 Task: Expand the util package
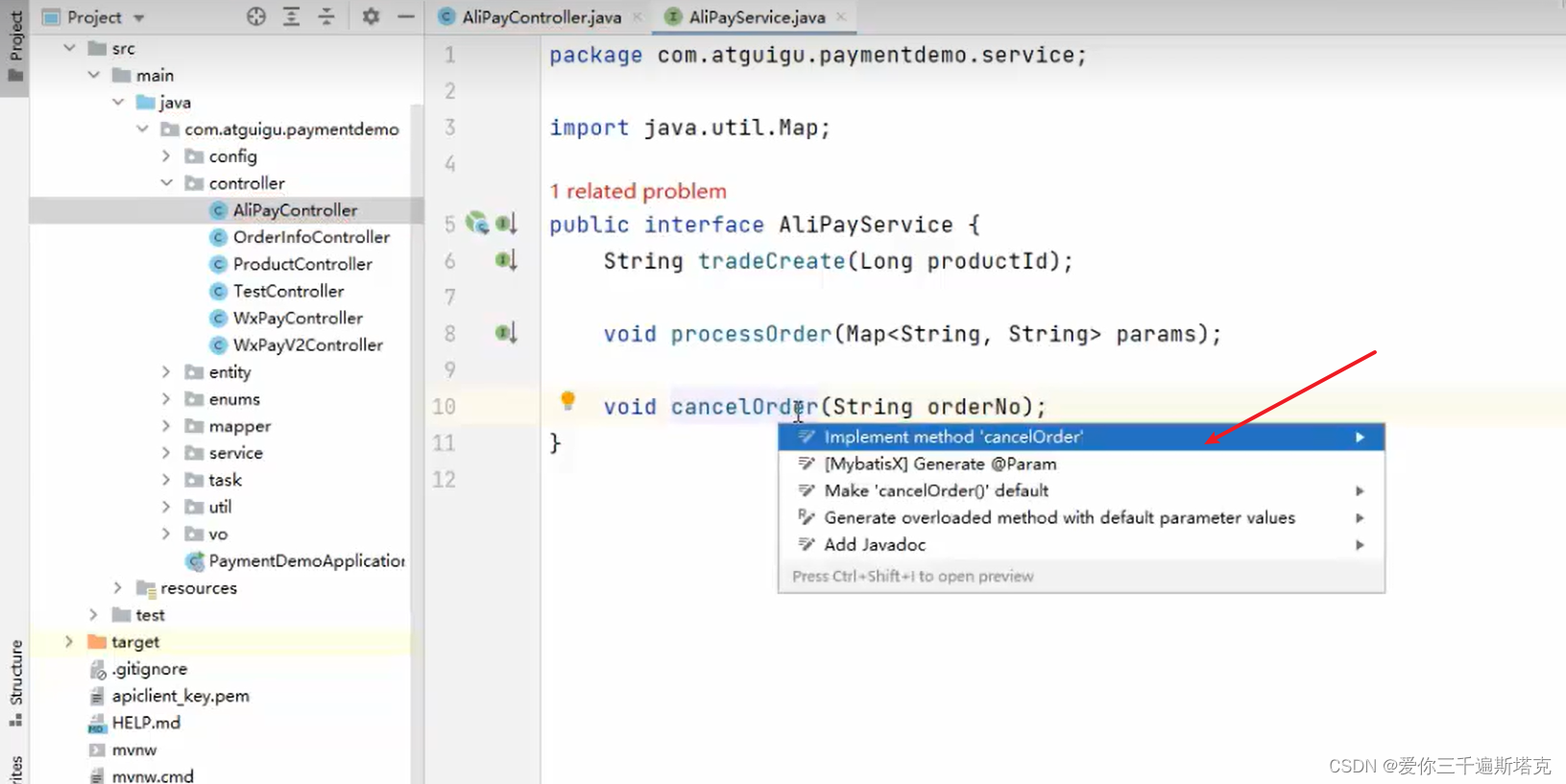pyautogui.click(x=166, y=505)
